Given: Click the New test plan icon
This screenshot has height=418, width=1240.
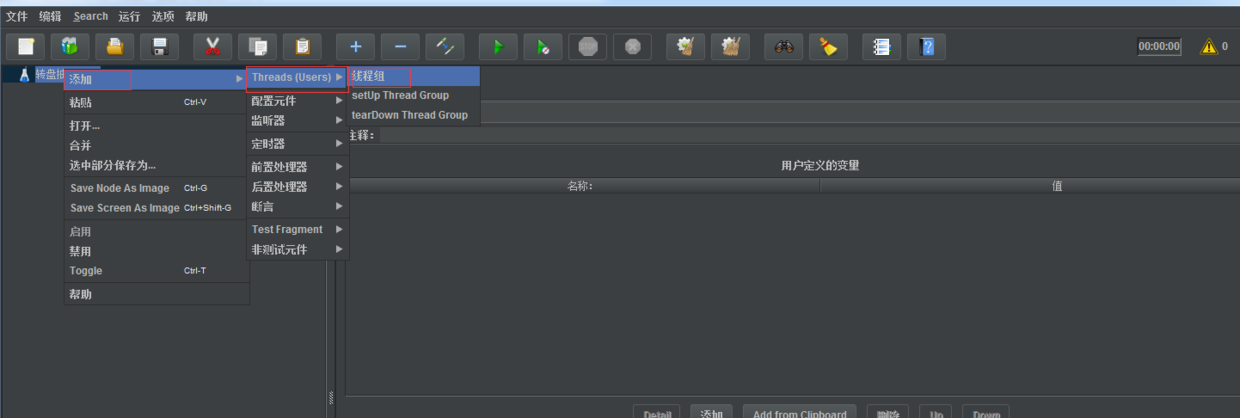Looking at the screenshot, I should [26, 46].
